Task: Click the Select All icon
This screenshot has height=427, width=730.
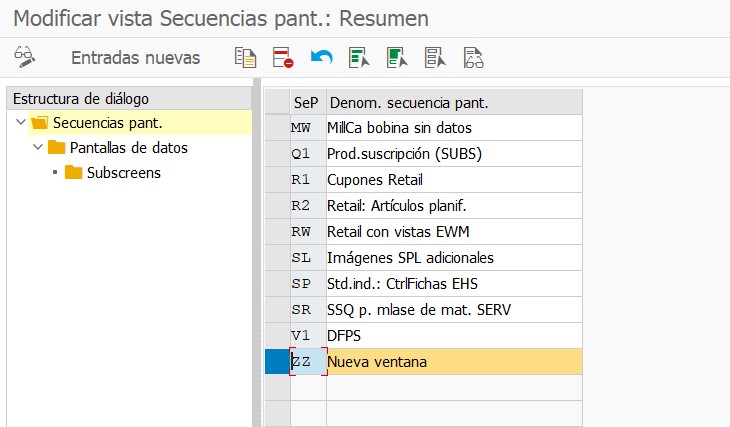Action: 359,58
